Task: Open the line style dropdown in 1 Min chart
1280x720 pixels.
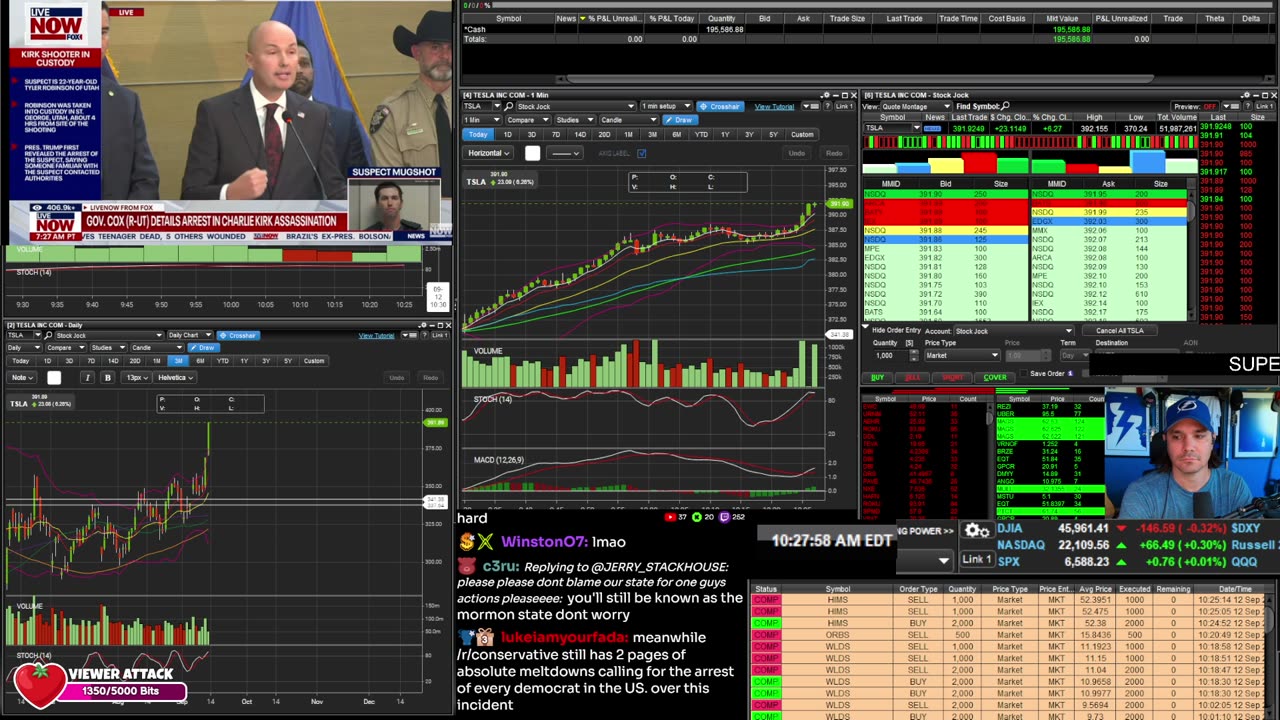Action: pyautogui.click(x=564, y=153)
